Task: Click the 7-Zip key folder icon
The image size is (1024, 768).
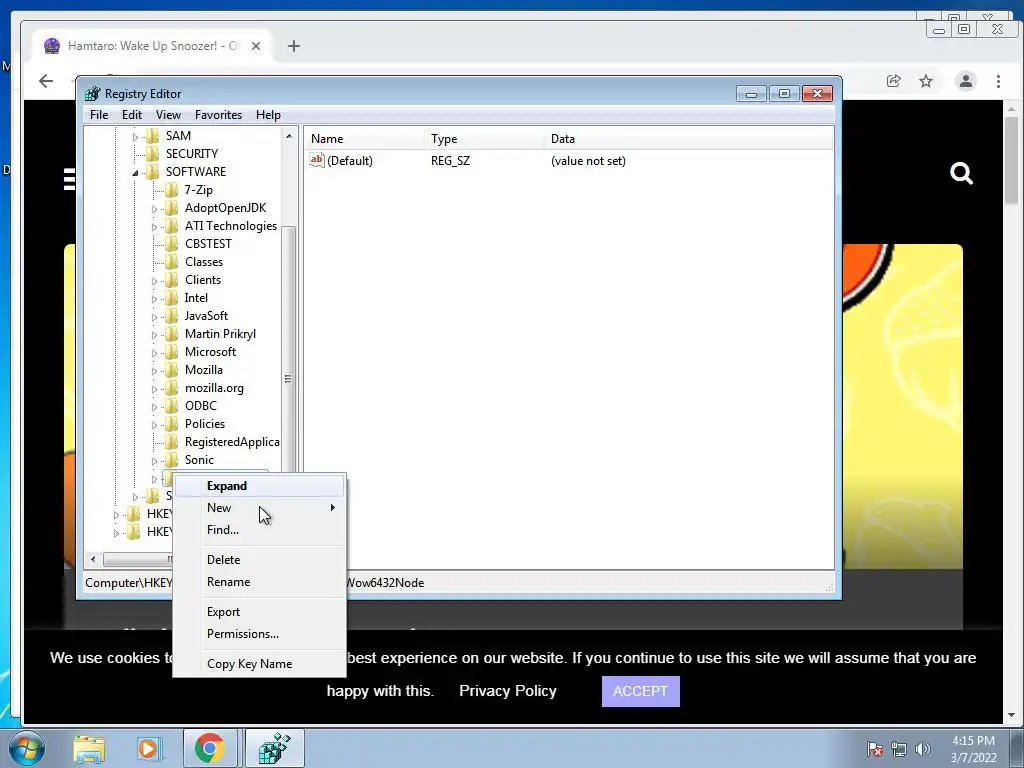Action: (x=171, y=189)
